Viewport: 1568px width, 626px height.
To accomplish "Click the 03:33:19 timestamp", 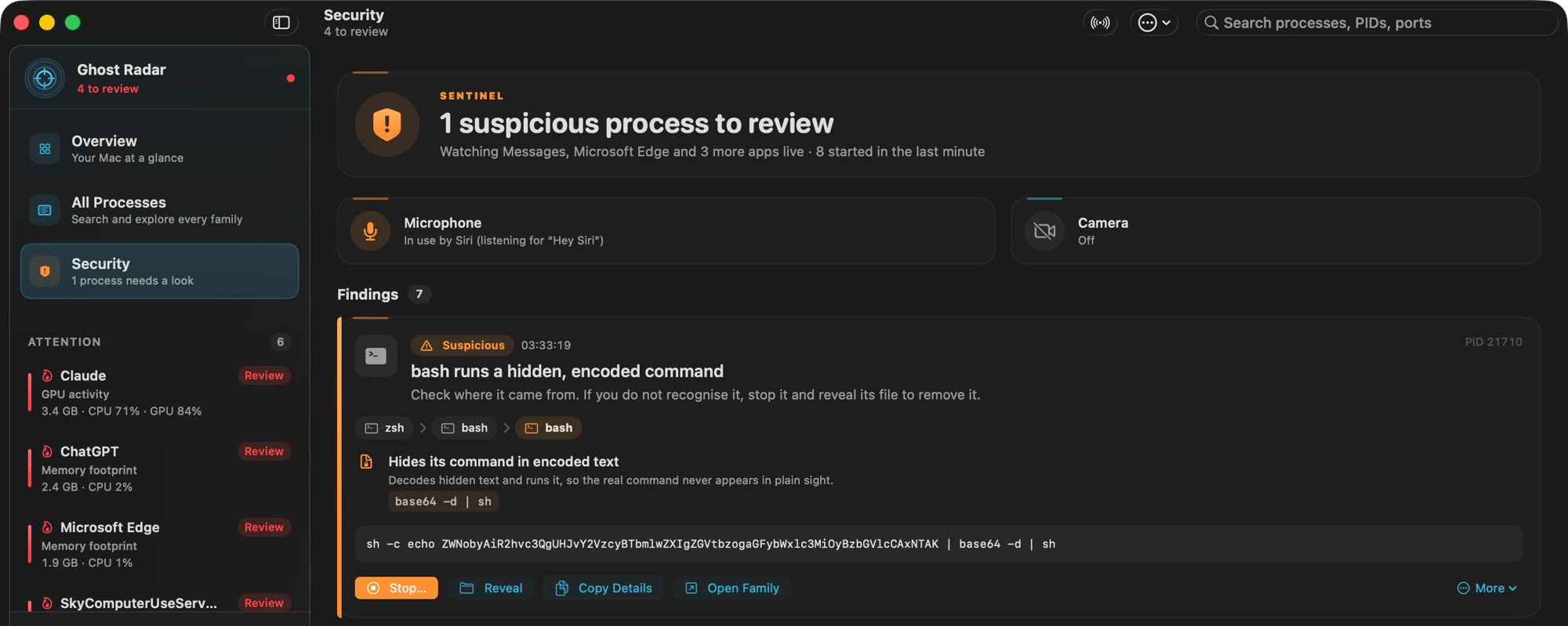I will point(546,346).
